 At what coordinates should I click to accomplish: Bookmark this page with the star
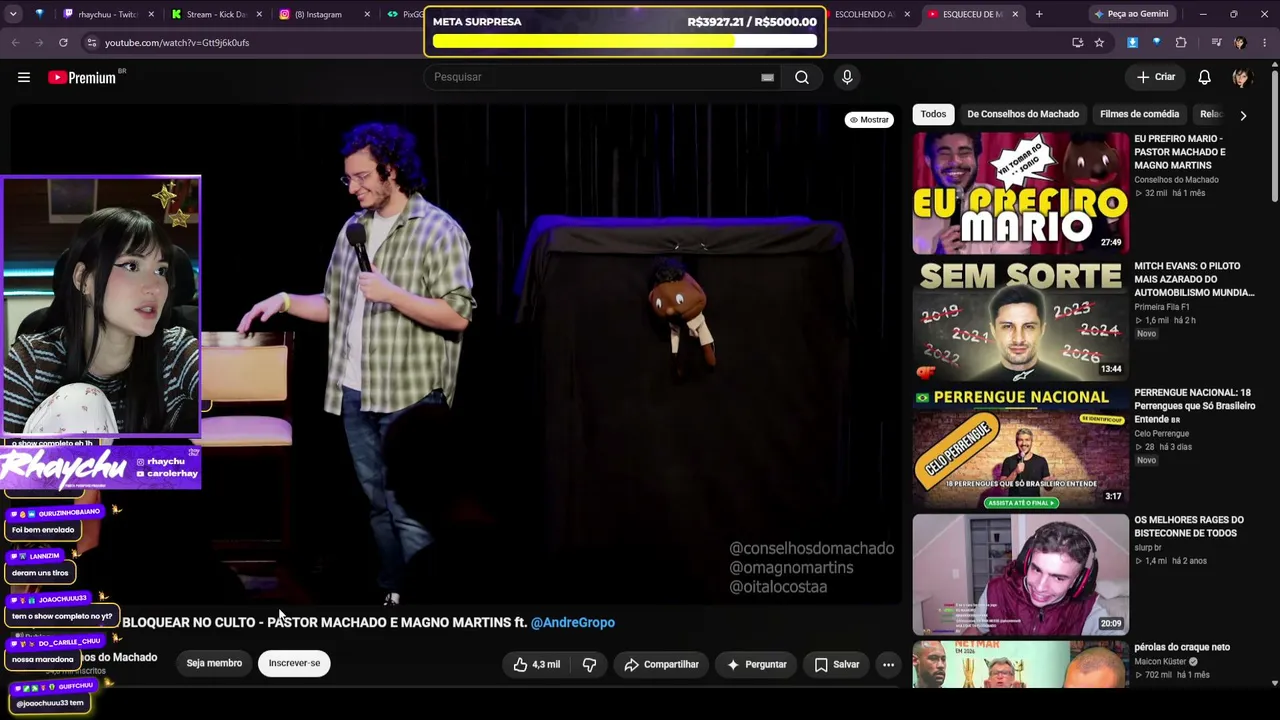[x=1099, y=42]
